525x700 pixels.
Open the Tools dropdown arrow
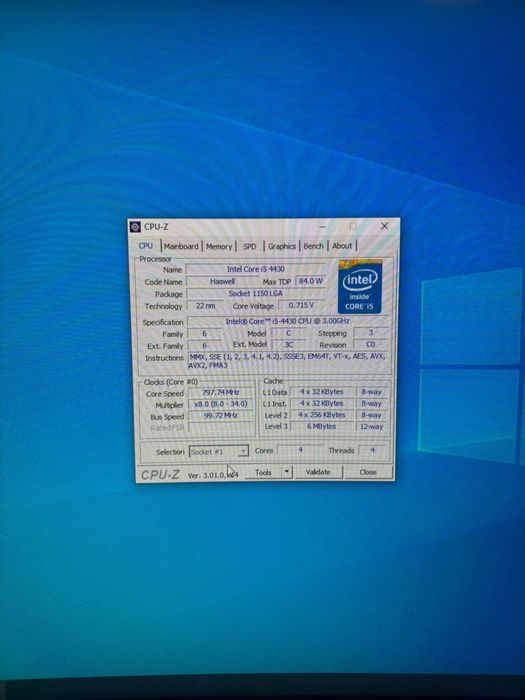click(287, 472)
